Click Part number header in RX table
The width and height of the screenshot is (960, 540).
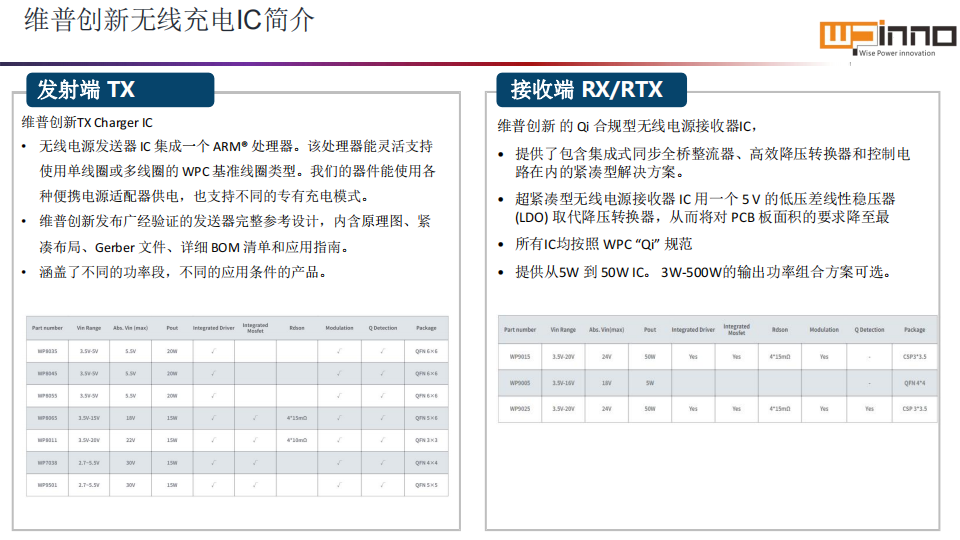(520, 330)
